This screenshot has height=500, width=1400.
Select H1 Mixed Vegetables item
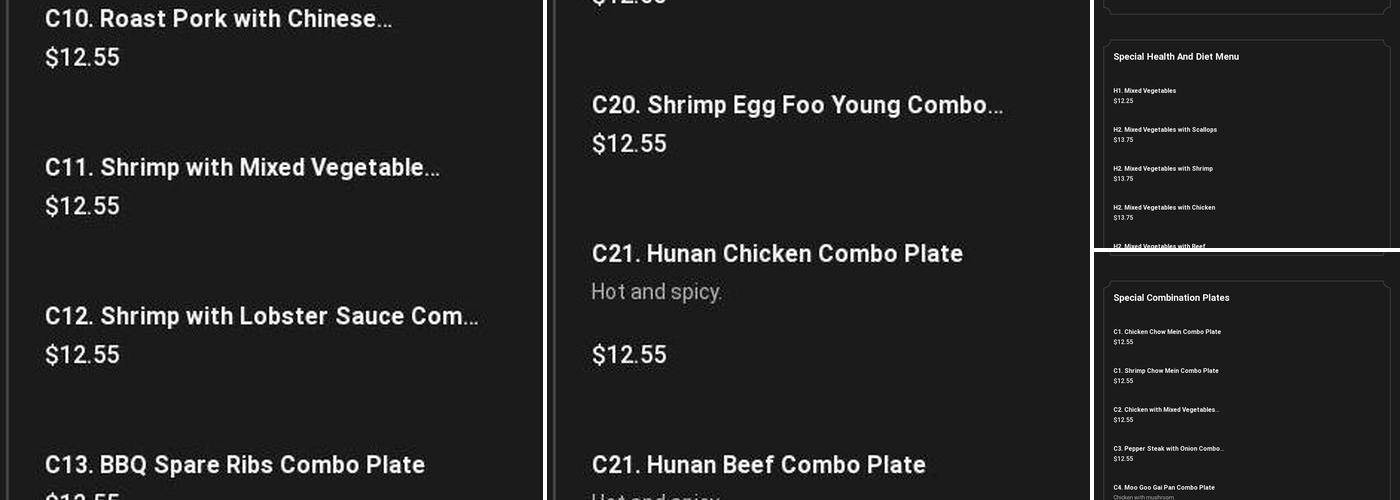[x=1144, y=91]
